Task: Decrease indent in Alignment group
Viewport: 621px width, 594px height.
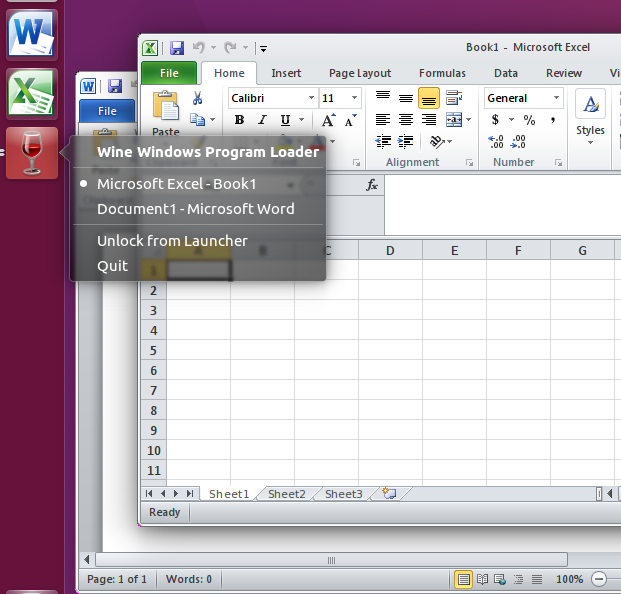Action: [383, 141]
